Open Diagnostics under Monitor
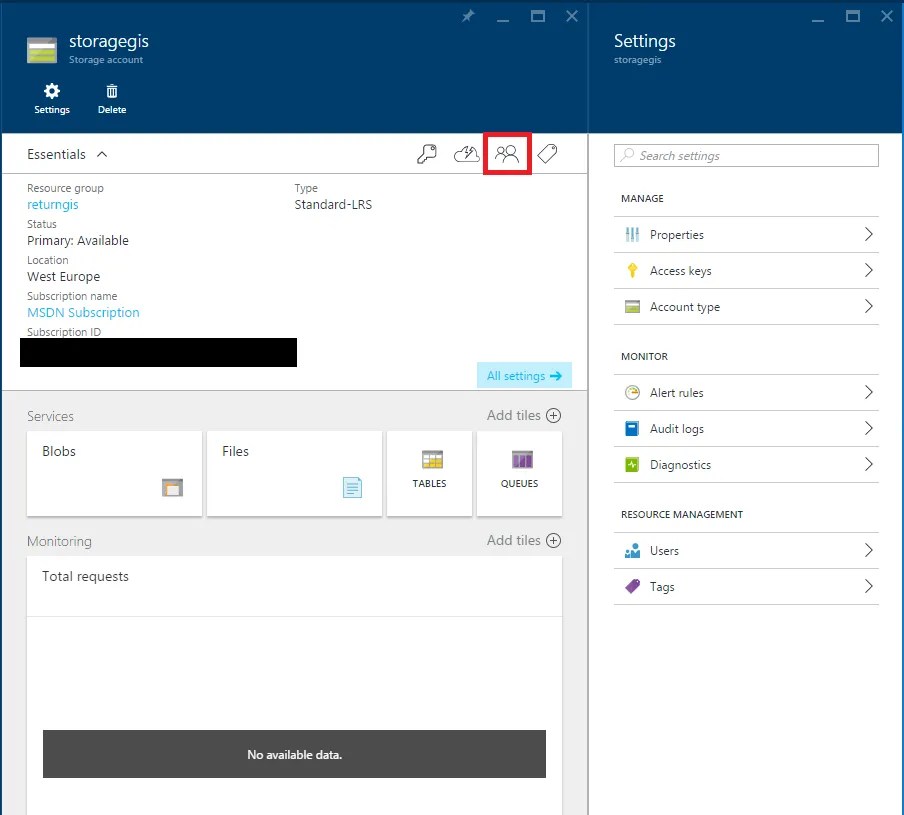The image size is (904, 815). (x=746, y=465)
